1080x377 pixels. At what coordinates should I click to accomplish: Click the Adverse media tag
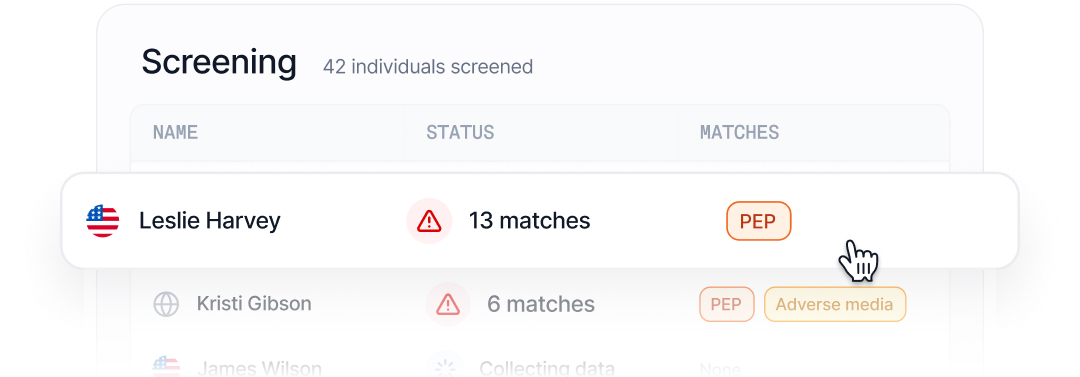(x=834, y=304)
